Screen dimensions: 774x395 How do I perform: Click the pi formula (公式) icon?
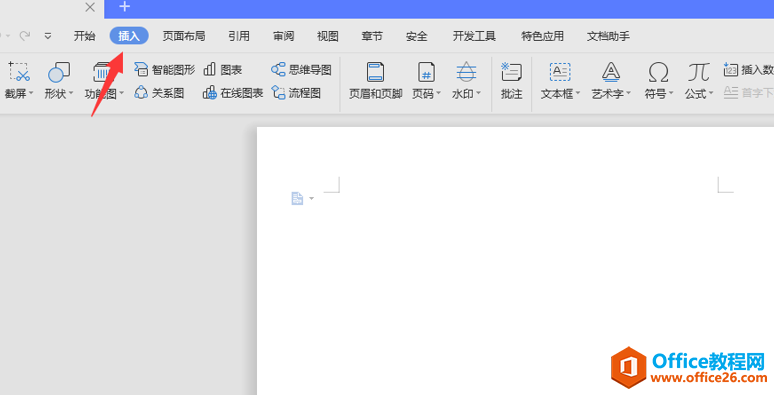click(699, 72)
